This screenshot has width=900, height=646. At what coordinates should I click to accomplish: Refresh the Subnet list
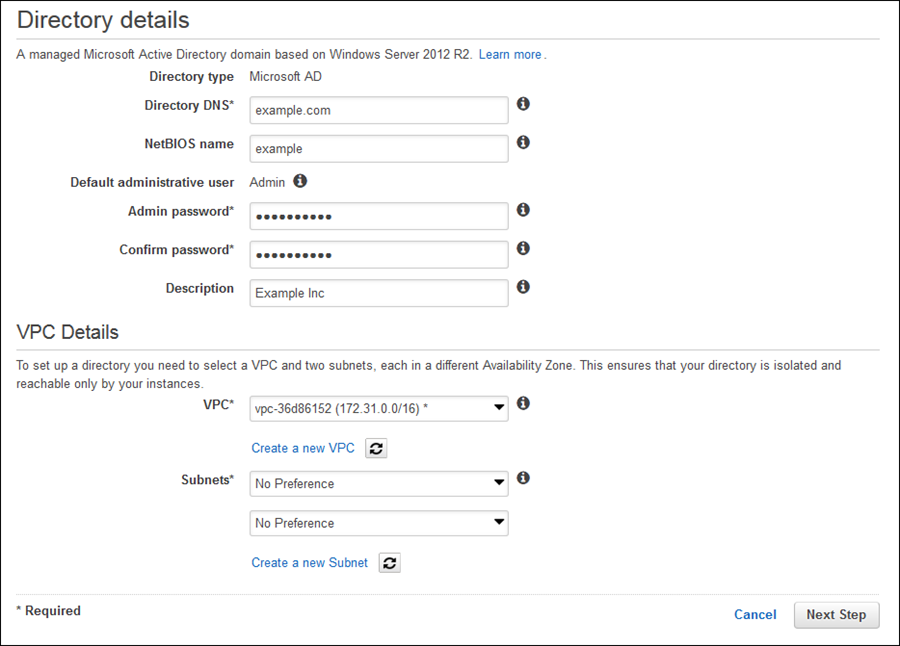click(388, 562)
